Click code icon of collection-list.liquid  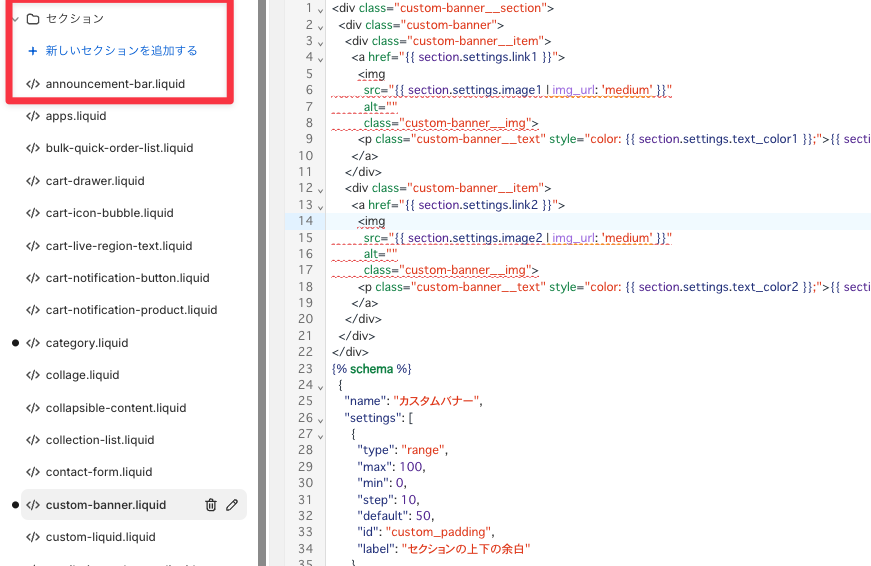tap(33, 440)
